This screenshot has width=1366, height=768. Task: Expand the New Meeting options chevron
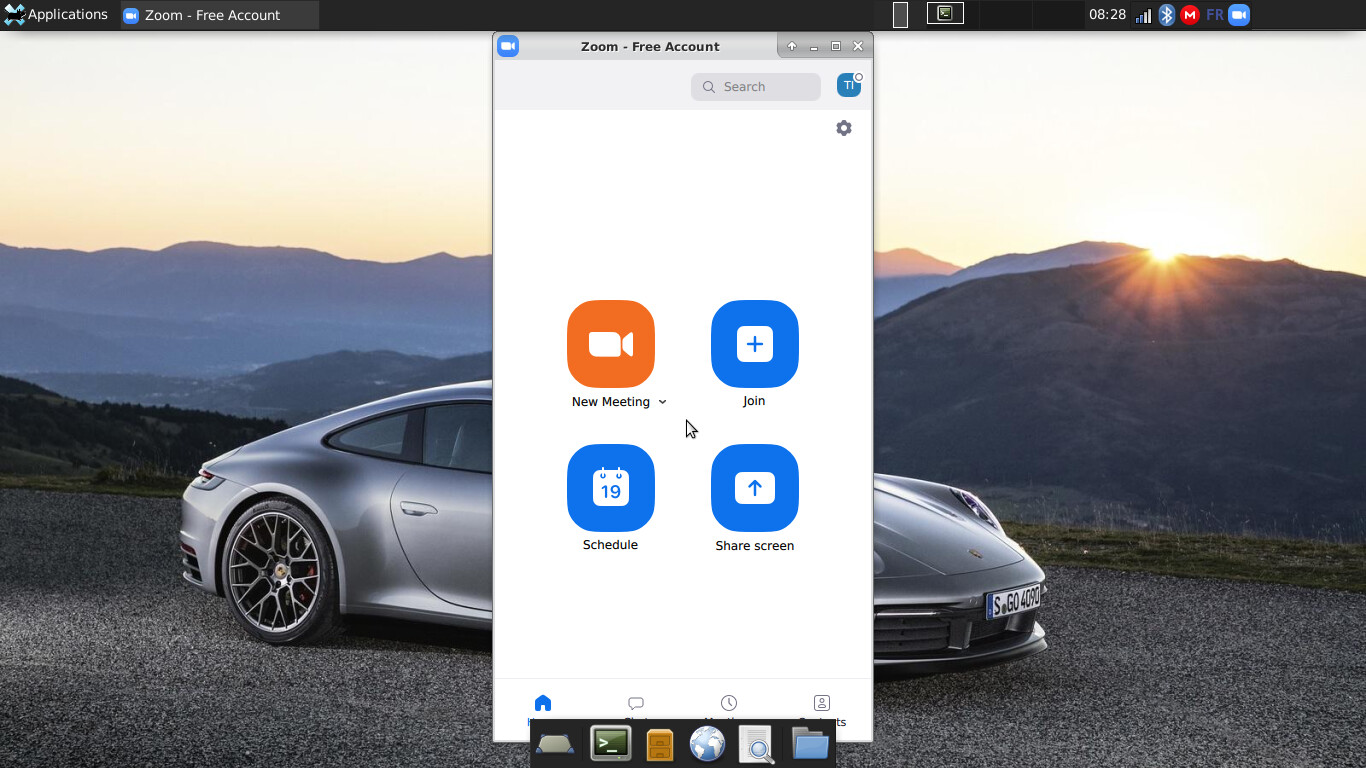pos(662,402)
